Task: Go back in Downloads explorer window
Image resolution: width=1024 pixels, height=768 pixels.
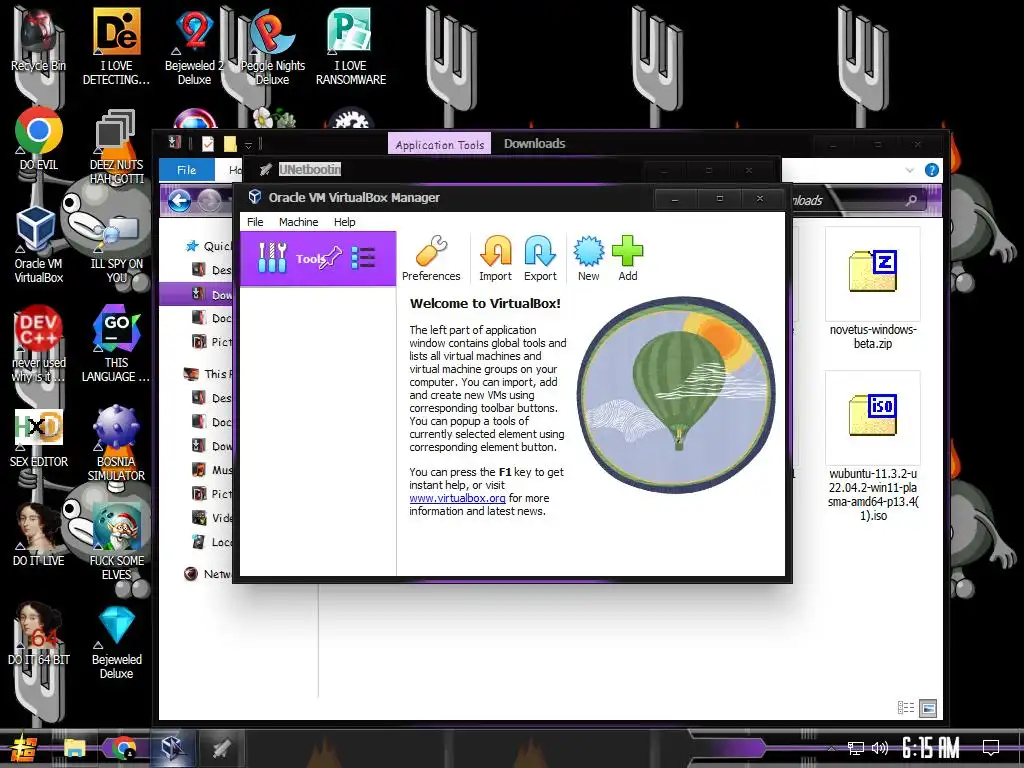Action: [x=180, y=200]
